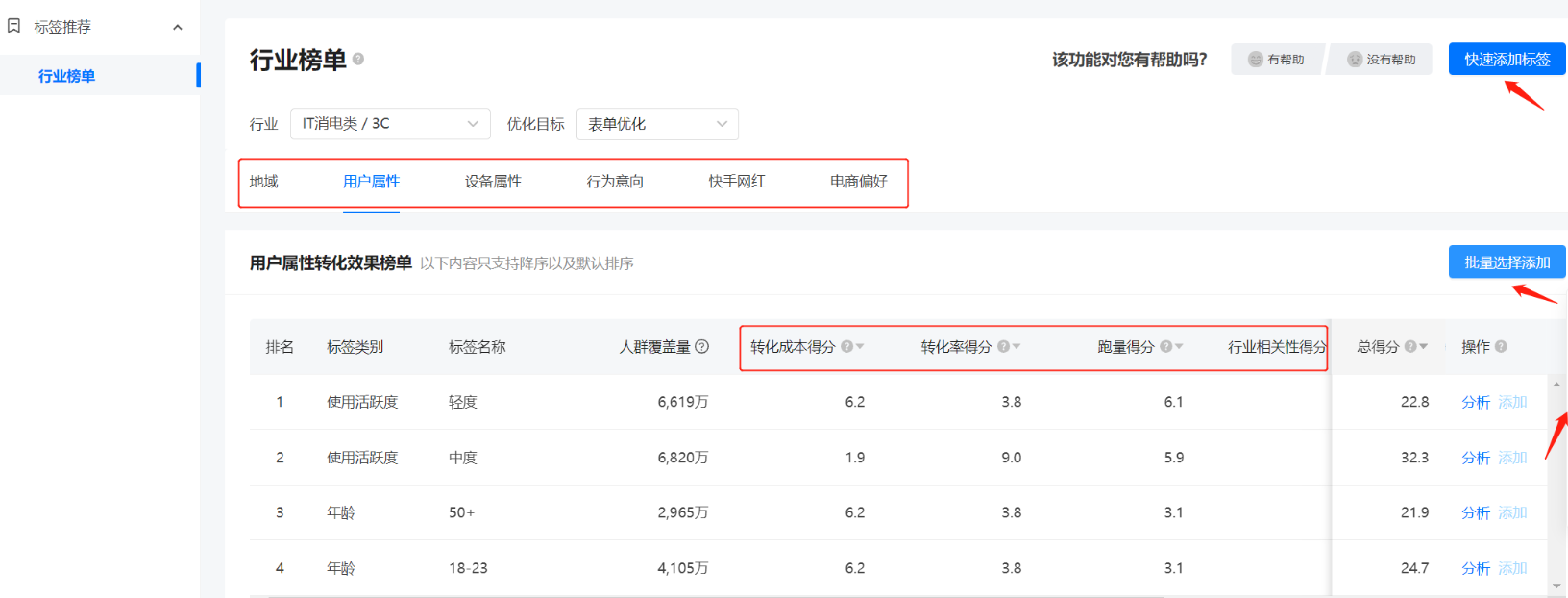The image size is (1568, 598).
Task: Open the 行业 dropdown showing IT消电类 / 3C
Action: pyautogui.click(x=390, y=124)
